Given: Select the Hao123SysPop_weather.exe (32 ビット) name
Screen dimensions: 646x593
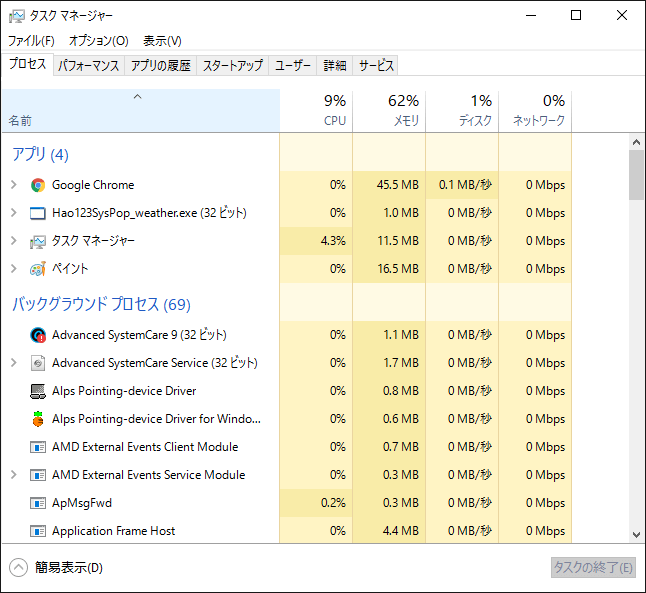Looking at the screenshot, I should pos(149,213).
